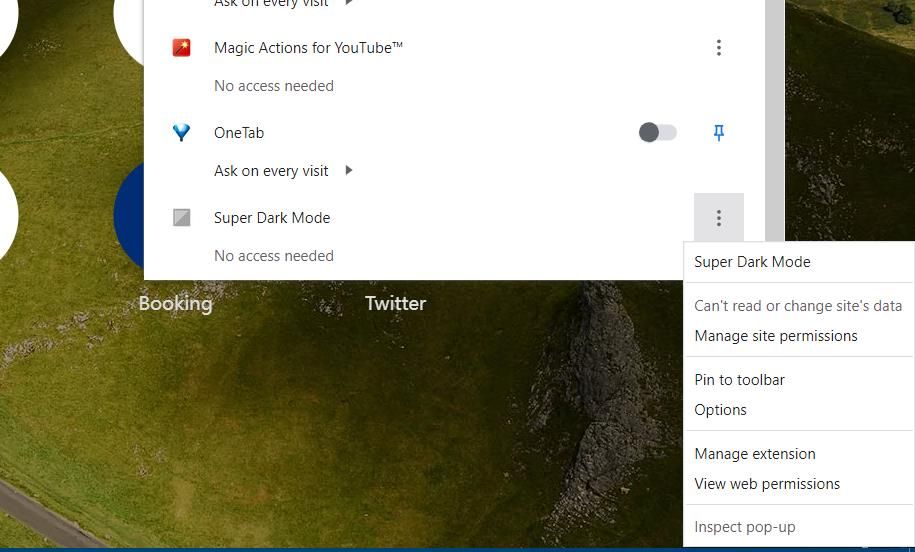Click 'No access needed' under Super Dark Mode
This screenshot has width=915, height=552.
(x=274, y=256)
